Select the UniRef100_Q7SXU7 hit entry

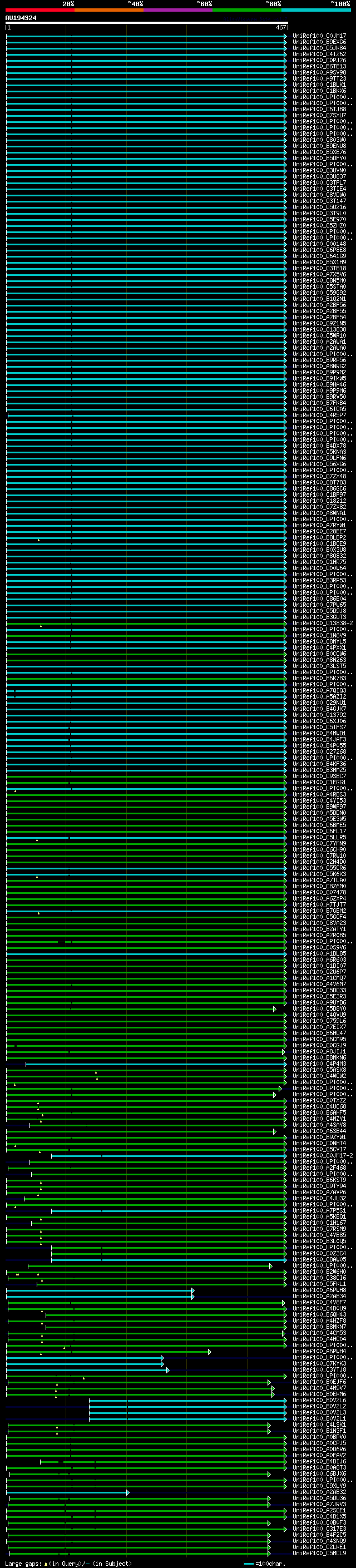(319, 116)
